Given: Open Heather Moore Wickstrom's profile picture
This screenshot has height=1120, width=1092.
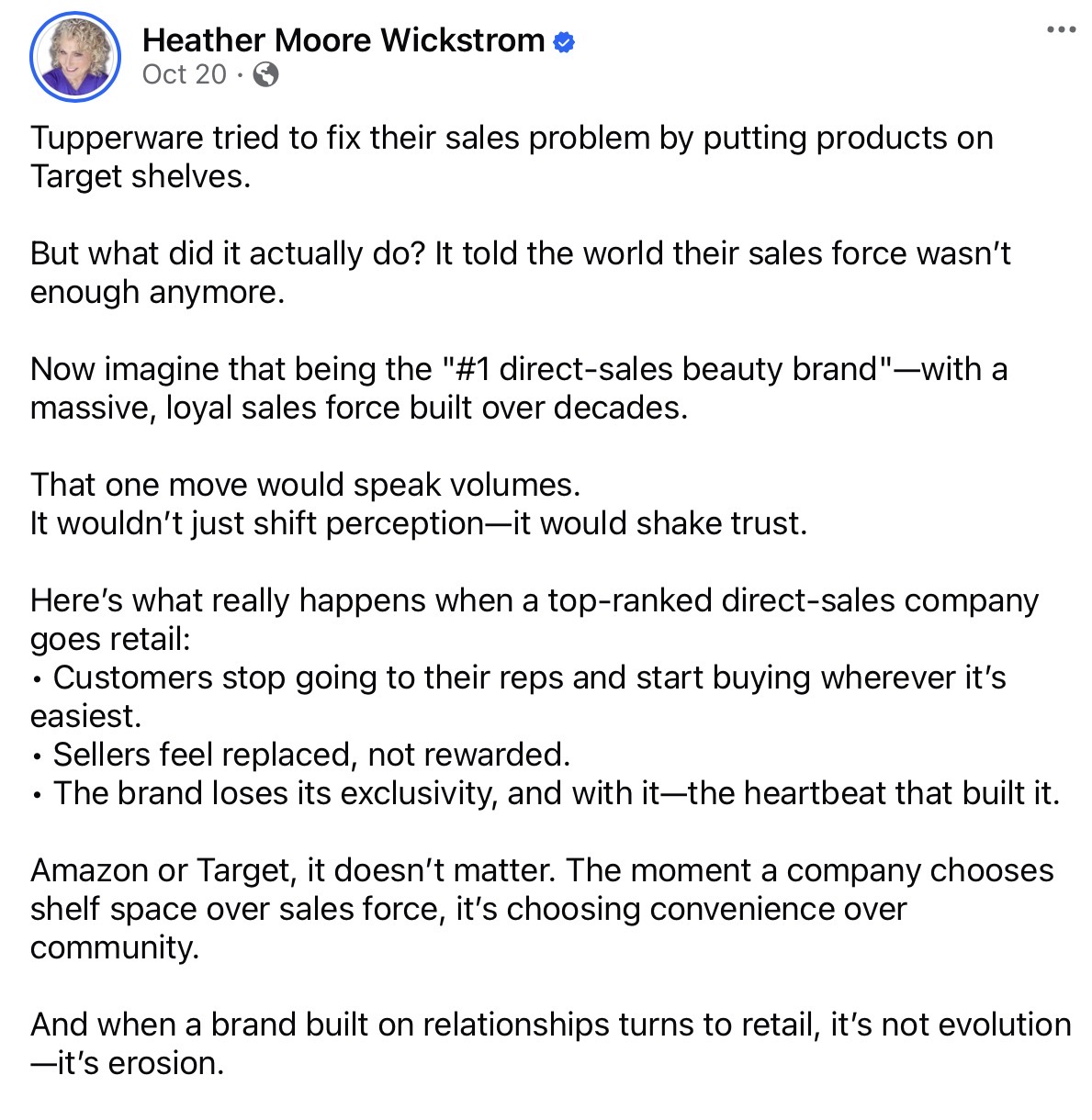Looking at the screenshot, I should point(75,56).
